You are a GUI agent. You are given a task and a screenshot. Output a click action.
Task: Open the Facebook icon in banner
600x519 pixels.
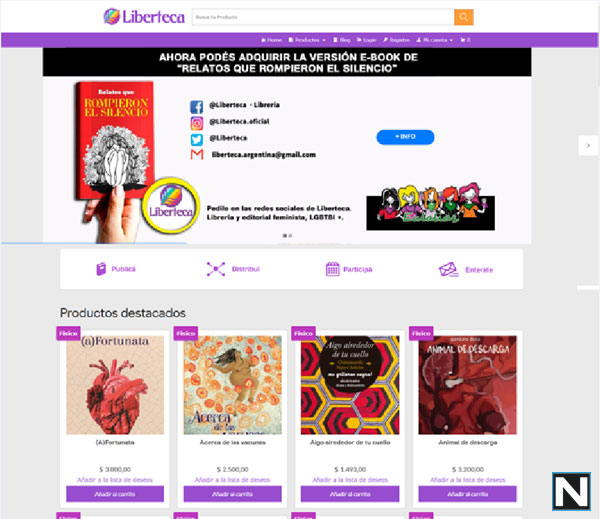[197, 106]
